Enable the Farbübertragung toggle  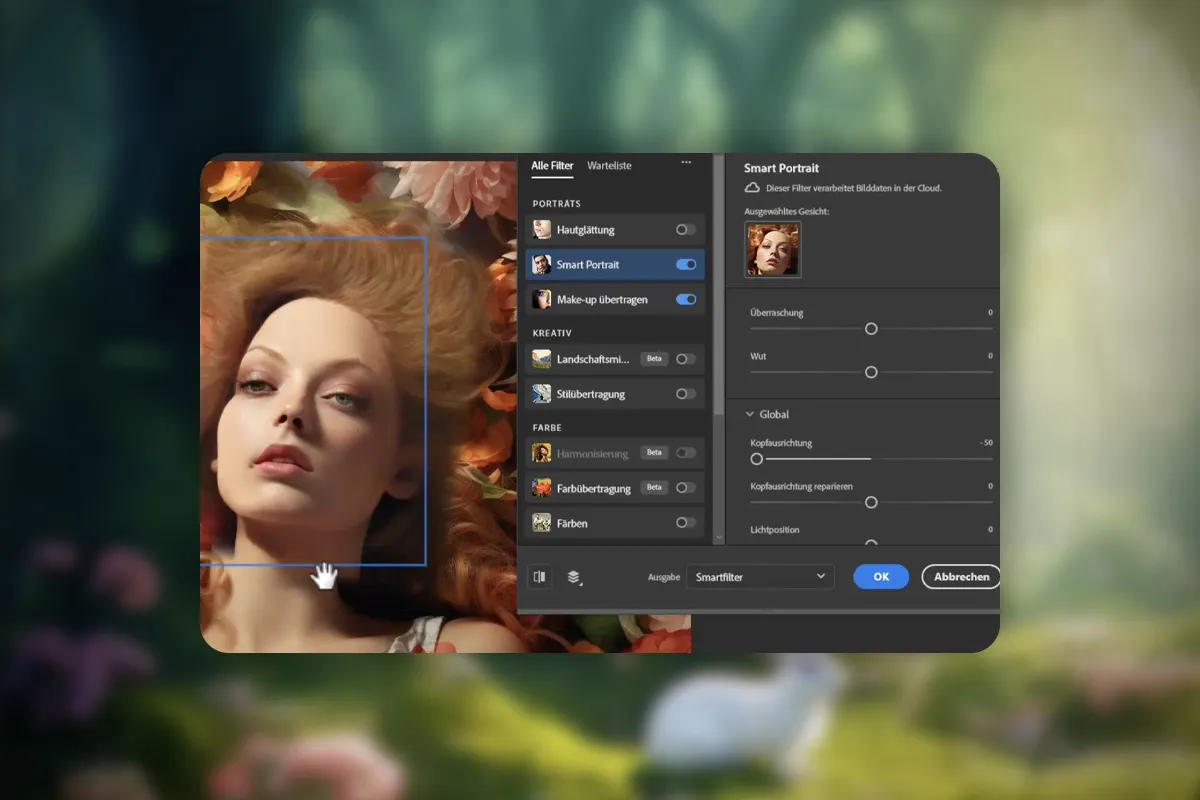[x=685, y=488]
